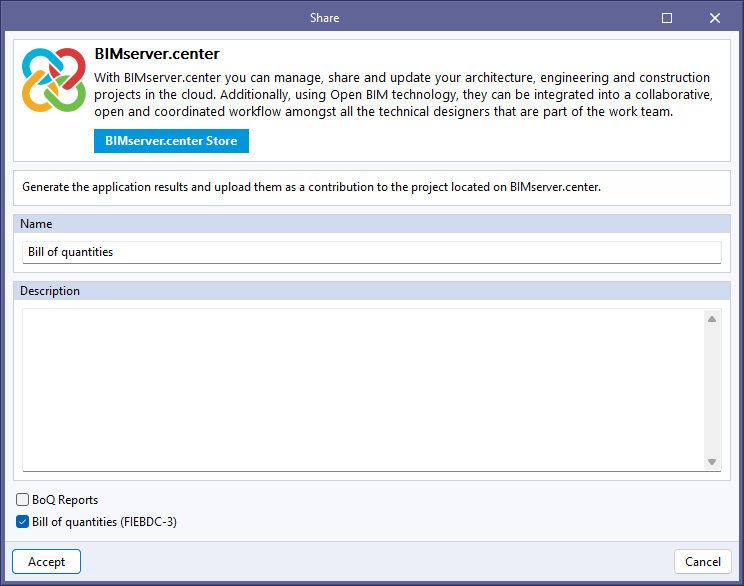The image size is (744, 586).
Task: Click the Cancel button
Action: (x=703, y=561)
